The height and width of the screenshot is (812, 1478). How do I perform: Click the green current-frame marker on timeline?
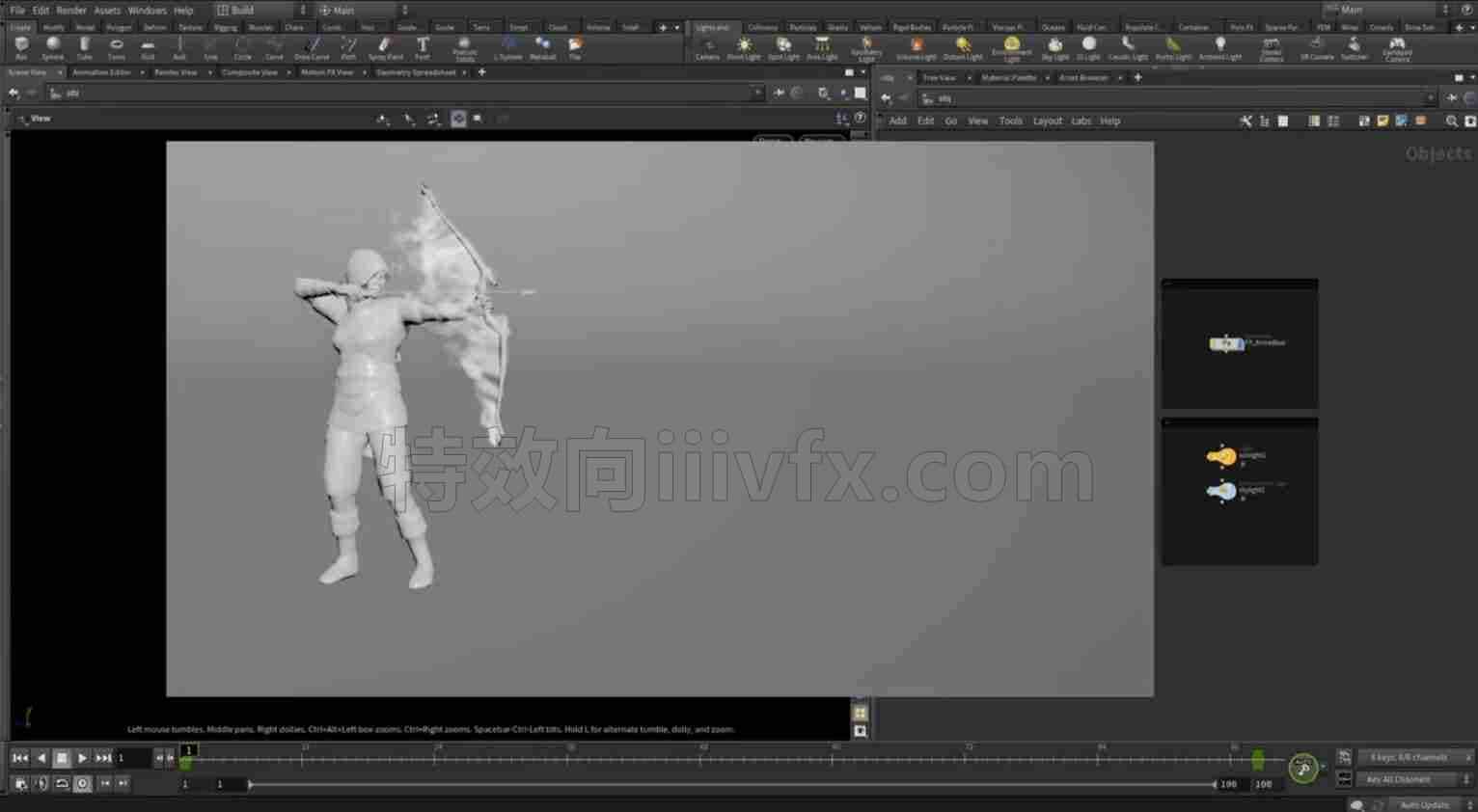186,762
